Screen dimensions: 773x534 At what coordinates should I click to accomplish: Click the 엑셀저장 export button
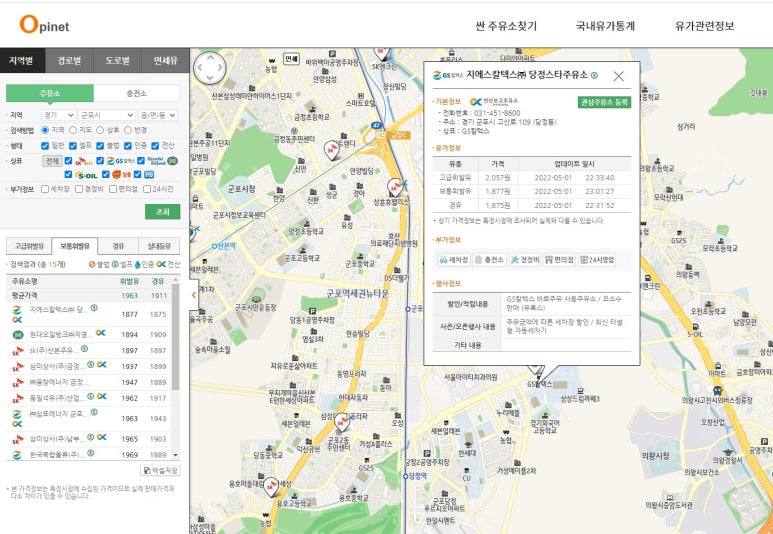click(x=161, y=470)
